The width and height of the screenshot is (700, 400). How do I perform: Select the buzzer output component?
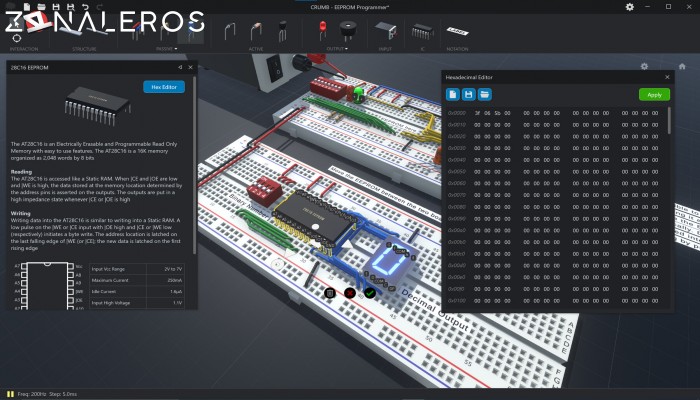[x=348, y=30]
